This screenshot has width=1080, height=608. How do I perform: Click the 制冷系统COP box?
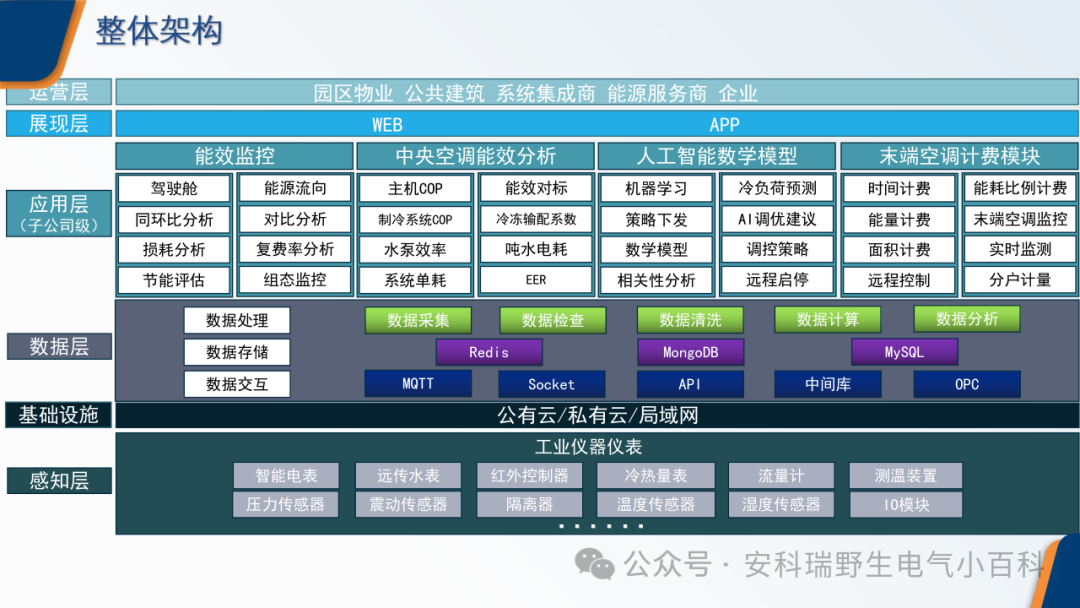[x=415, y=220]
